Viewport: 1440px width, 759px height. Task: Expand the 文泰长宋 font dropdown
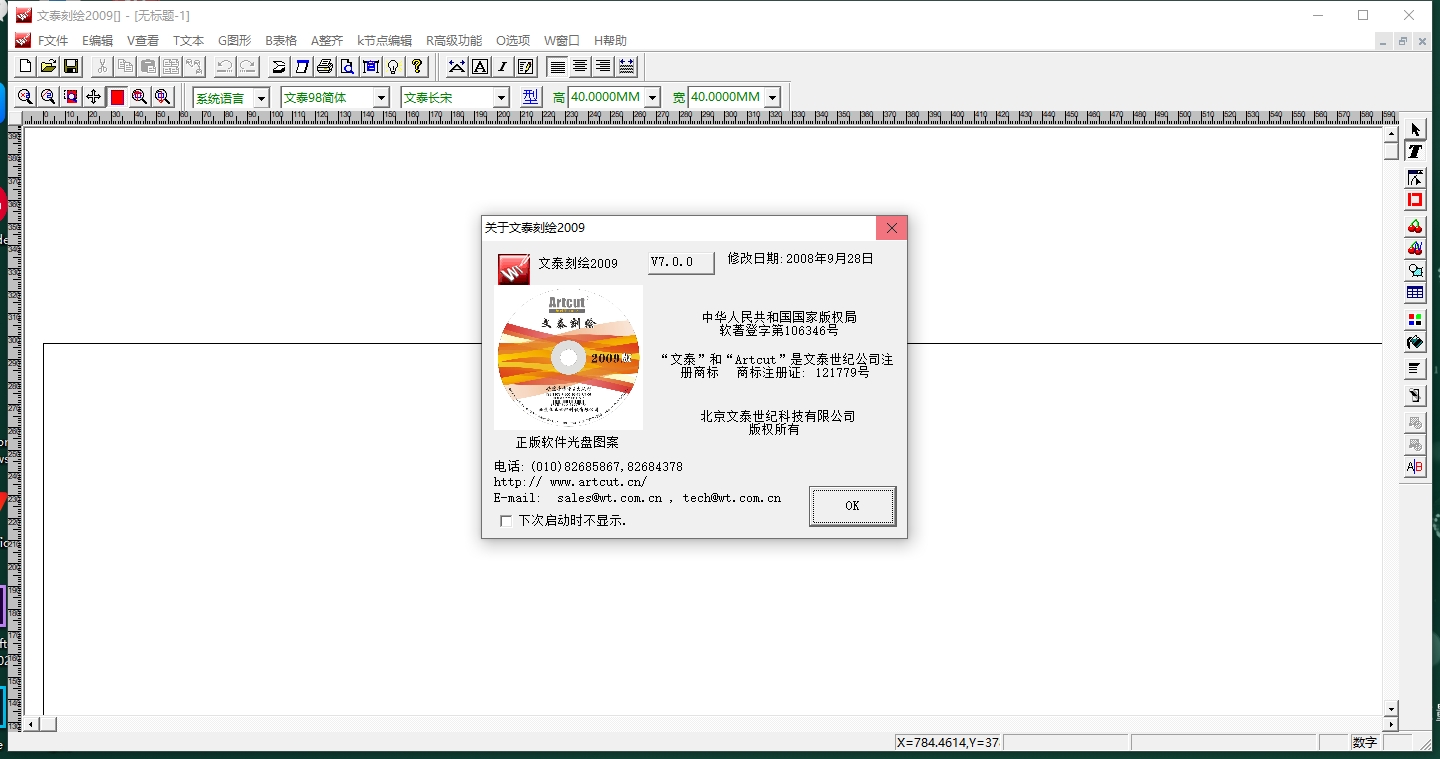coord(501,98)
